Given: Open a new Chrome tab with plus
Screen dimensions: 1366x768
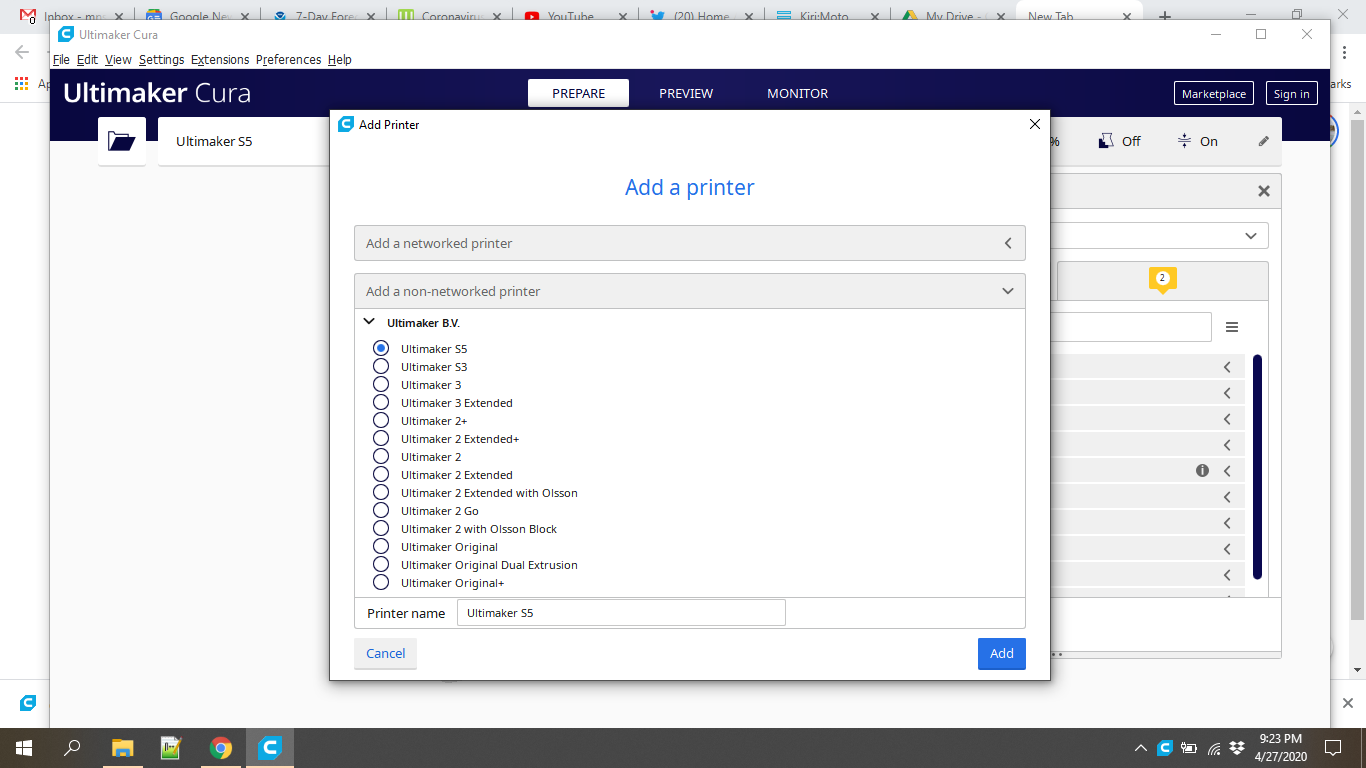Looking at the screenshot, I should point(1165,16).
